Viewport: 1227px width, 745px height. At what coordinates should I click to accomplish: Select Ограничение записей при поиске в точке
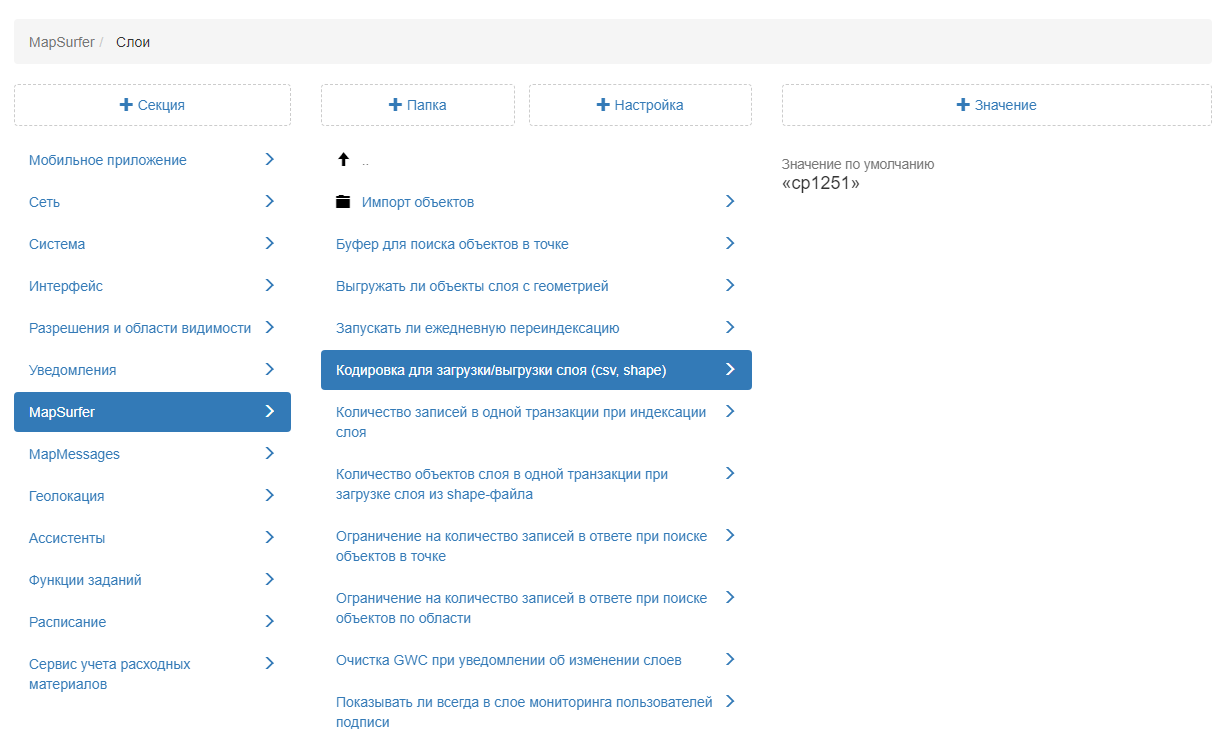pyautogui.click(x=536, y=546)
